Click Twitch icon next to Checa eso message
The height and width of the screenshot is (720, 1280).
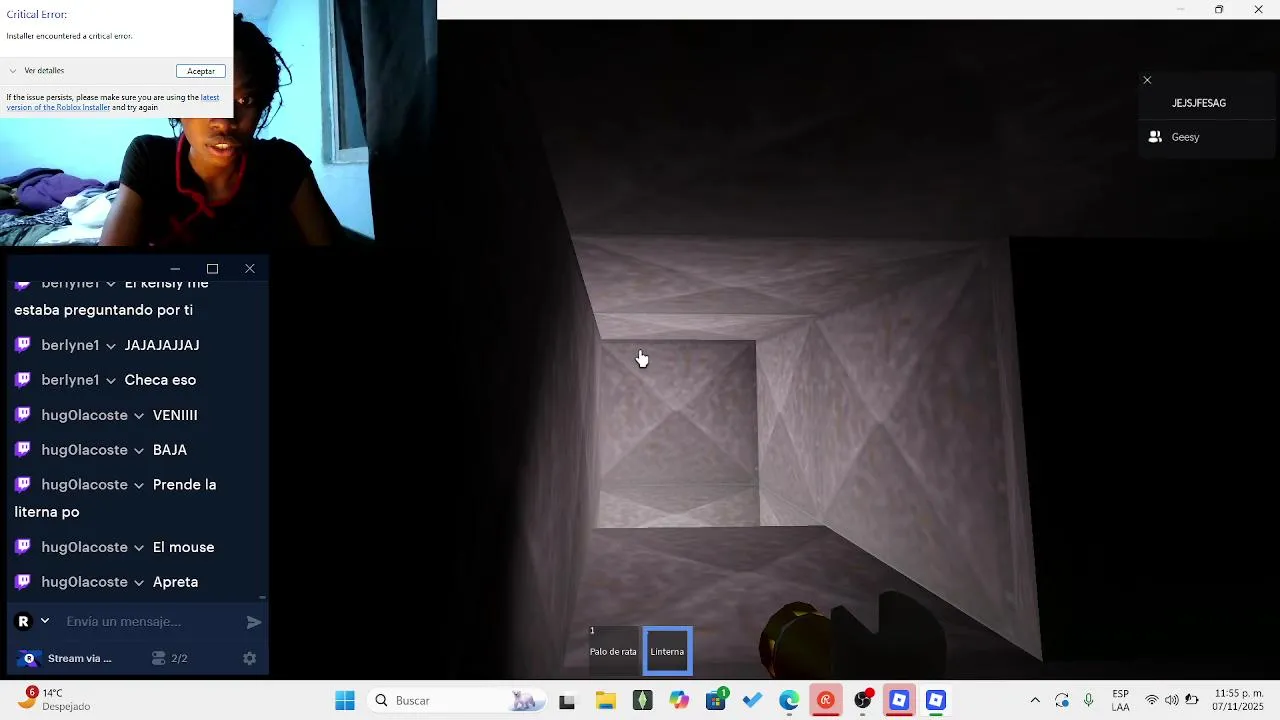(x=23, y=380)
